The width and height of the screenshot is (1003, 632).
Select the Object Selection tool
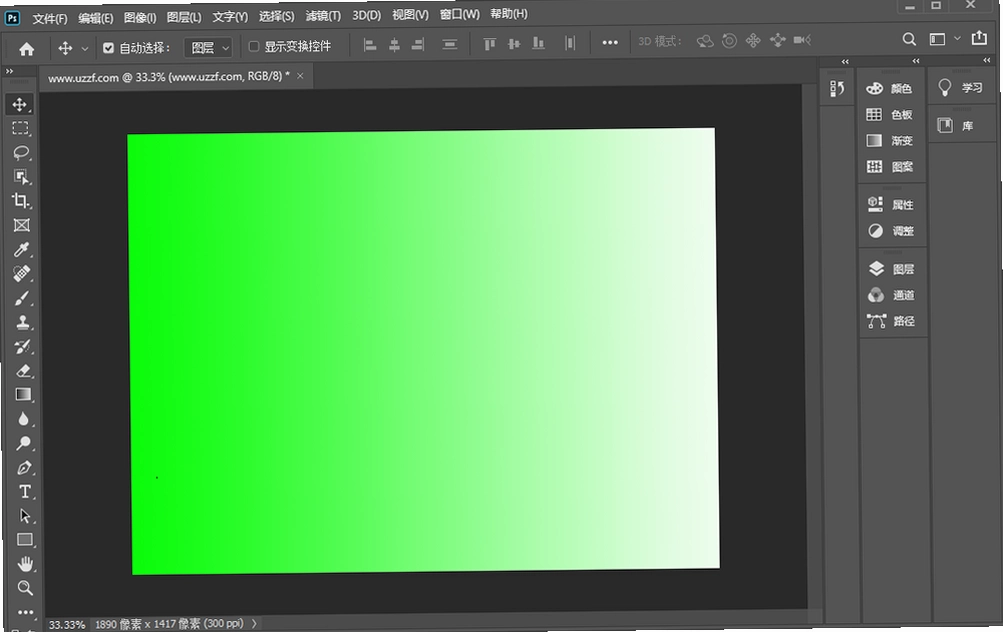pos(21,177)
